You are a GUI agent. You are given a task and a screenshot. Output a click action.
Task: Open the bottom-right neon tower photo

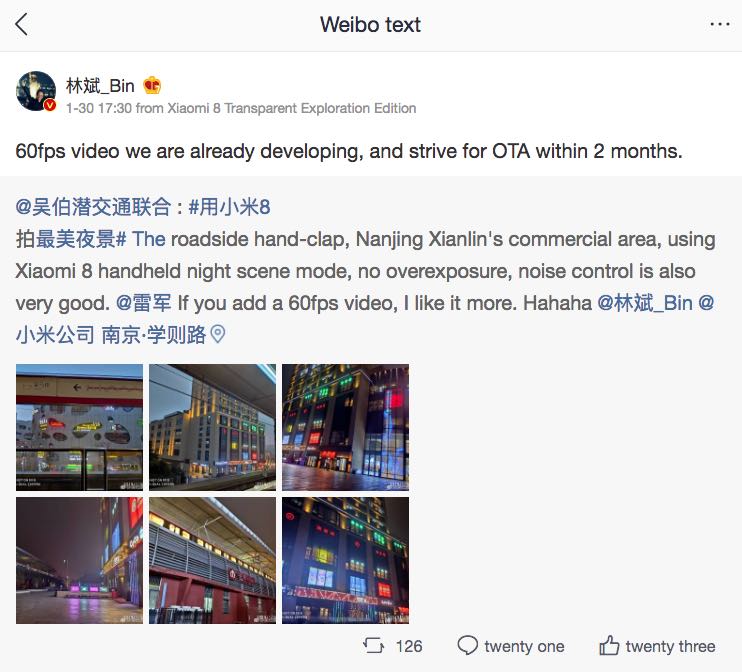[345, 560]
